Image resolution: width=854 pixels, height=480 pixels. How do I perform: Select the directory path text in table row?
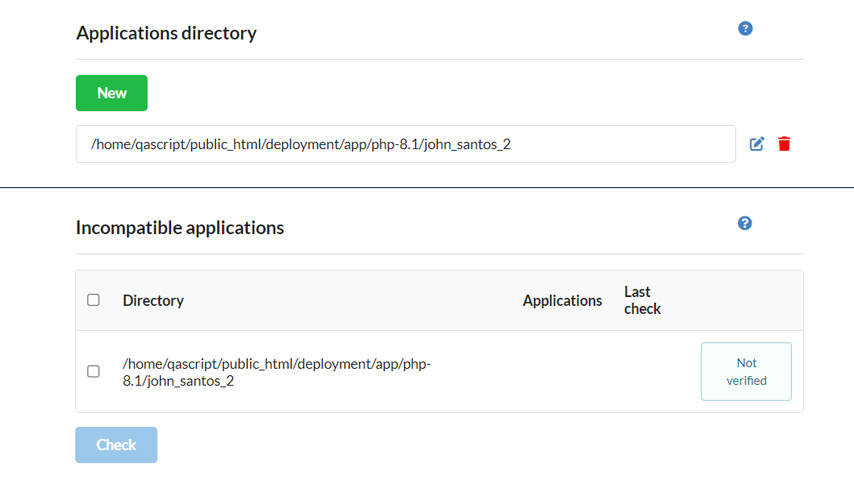pos(277,372)
